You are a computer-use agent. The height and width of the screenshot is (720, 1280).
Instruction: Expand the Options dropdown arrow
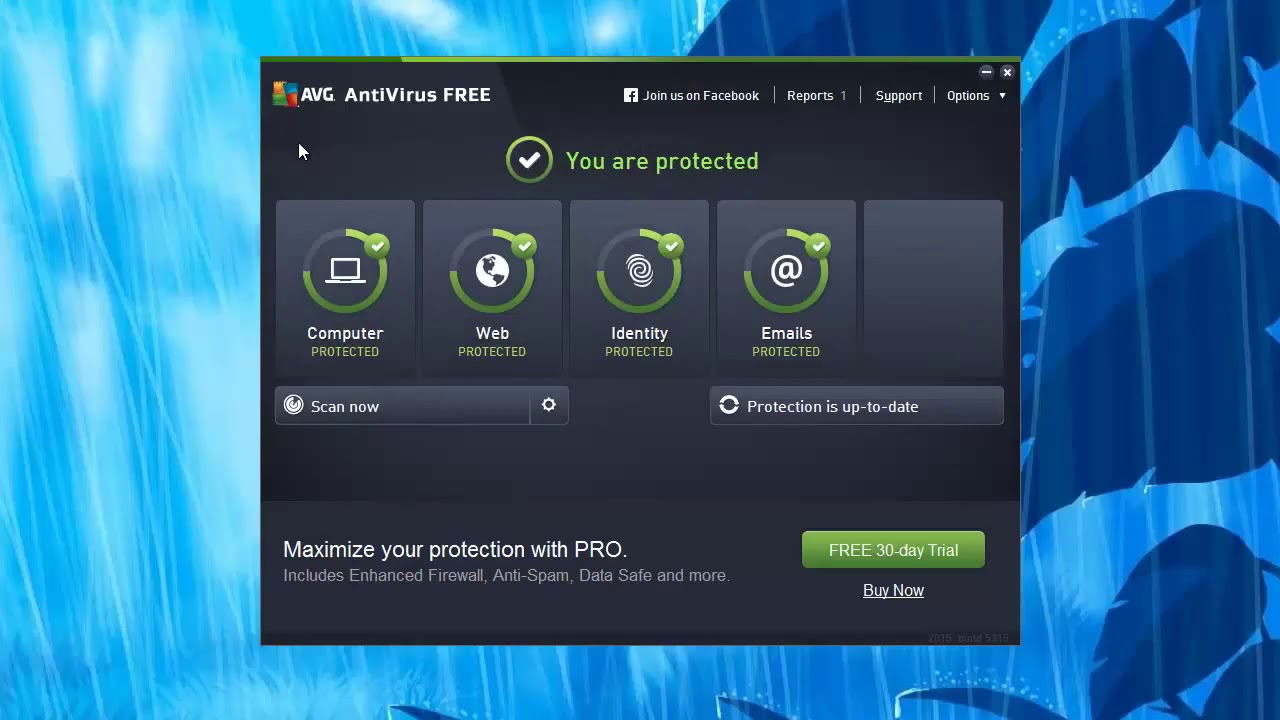pyautogui.click(x=1002, y=96)
